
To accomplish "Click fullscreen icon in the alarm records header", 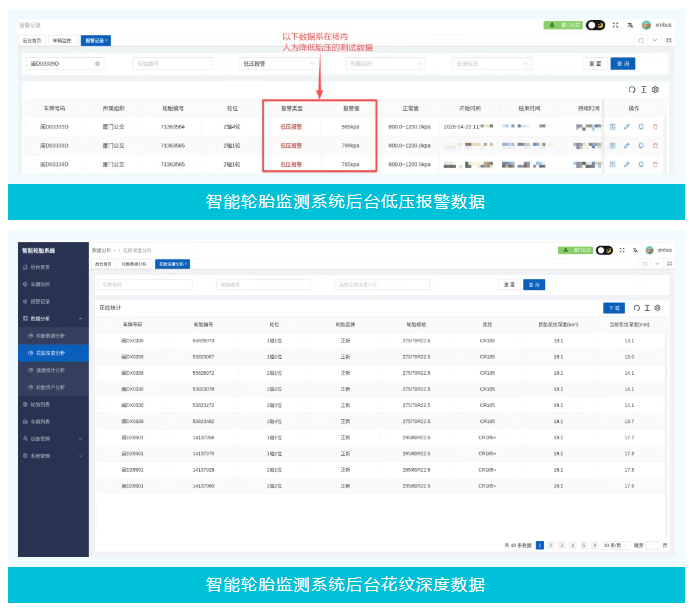I will pyautogui.click(x=615, y=25).
